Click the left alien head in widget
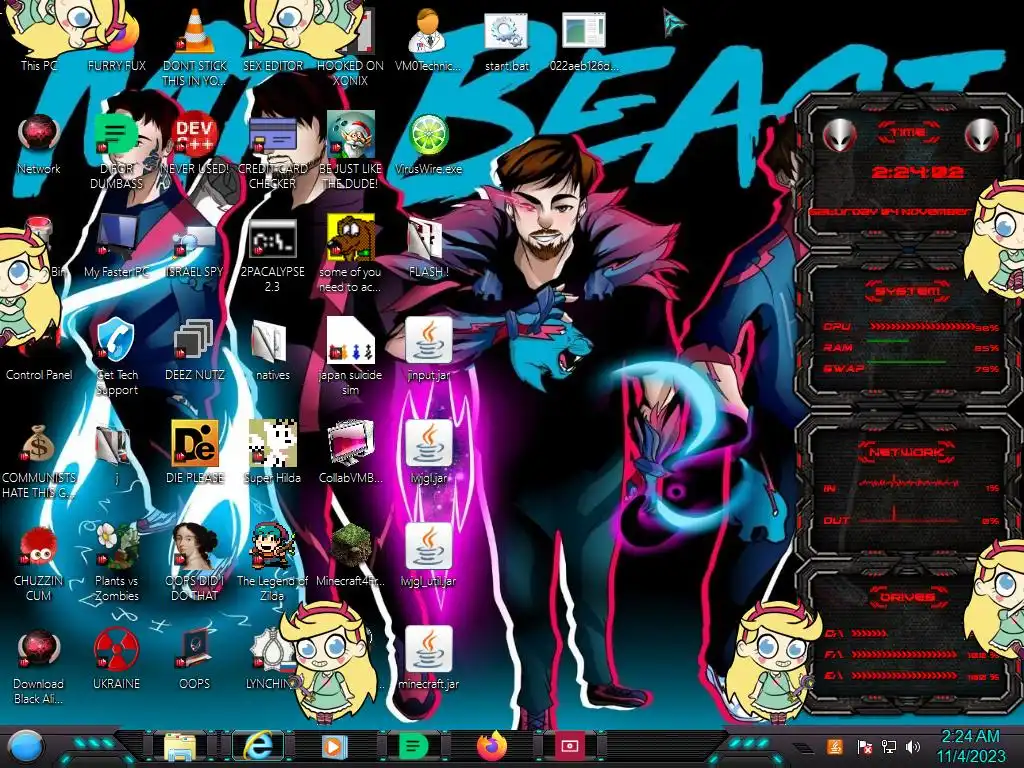Screen dimensions: 1024x768 (840, 136)
